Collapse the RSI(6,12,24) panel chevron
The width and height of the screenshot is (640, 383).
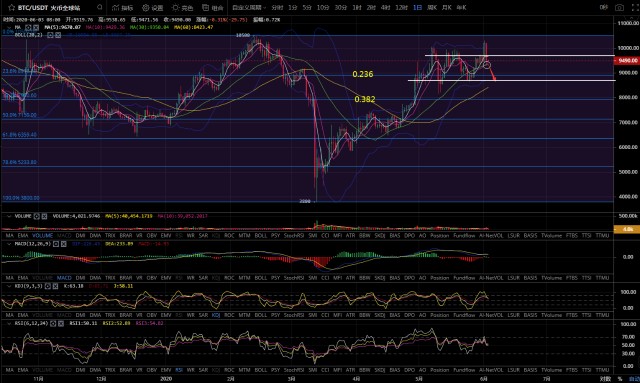point(9,323)
